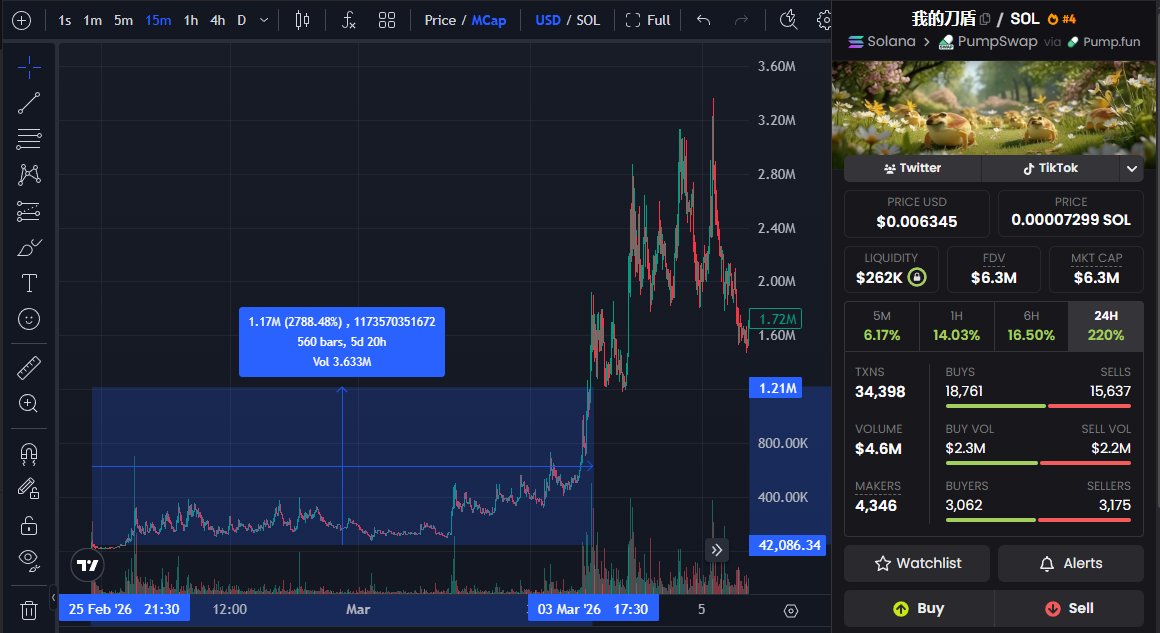This screenshot has height=633, width=1160.
Task: Select the crosshair cursor tool
Action: tap(29, 67)
